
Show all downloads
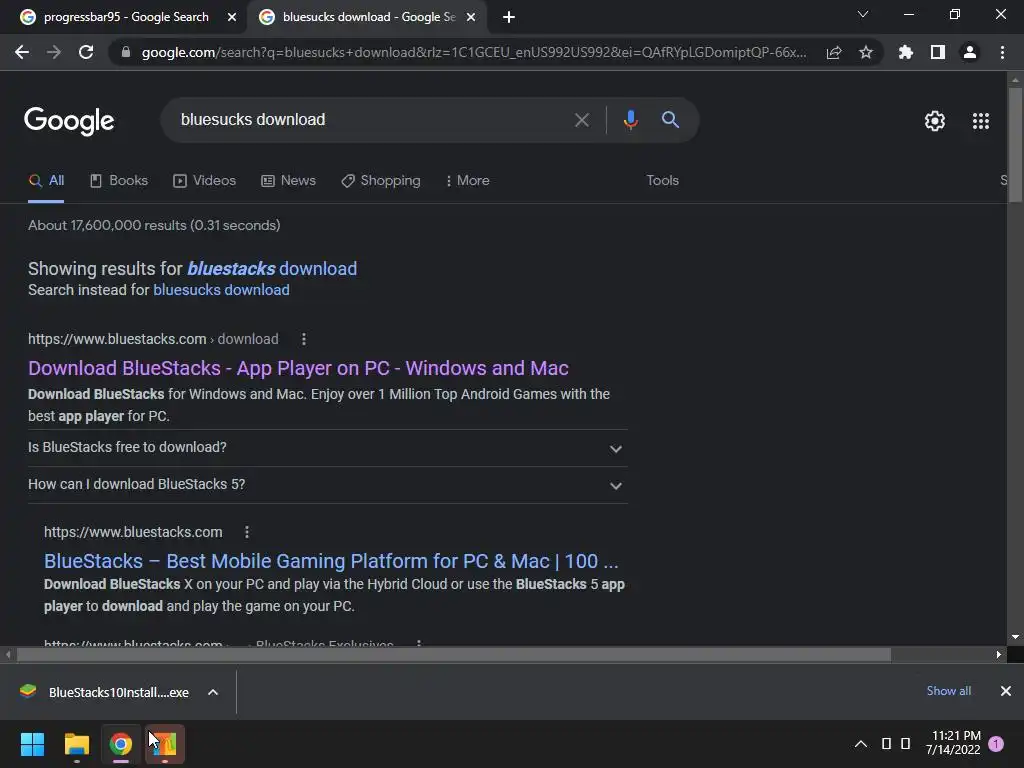click(948, 691)
